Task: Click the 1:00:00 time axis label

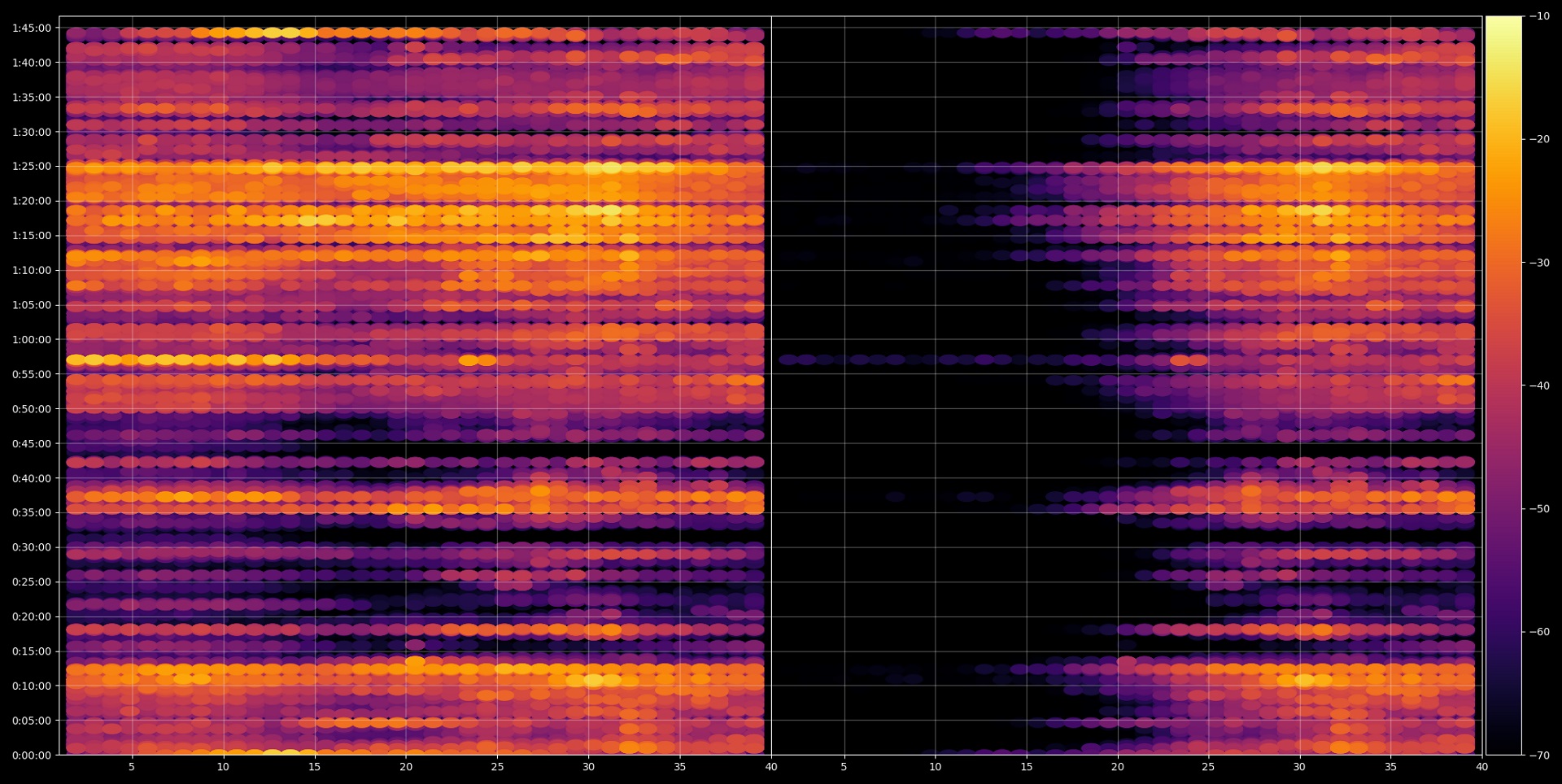Action: click(32, 340)
